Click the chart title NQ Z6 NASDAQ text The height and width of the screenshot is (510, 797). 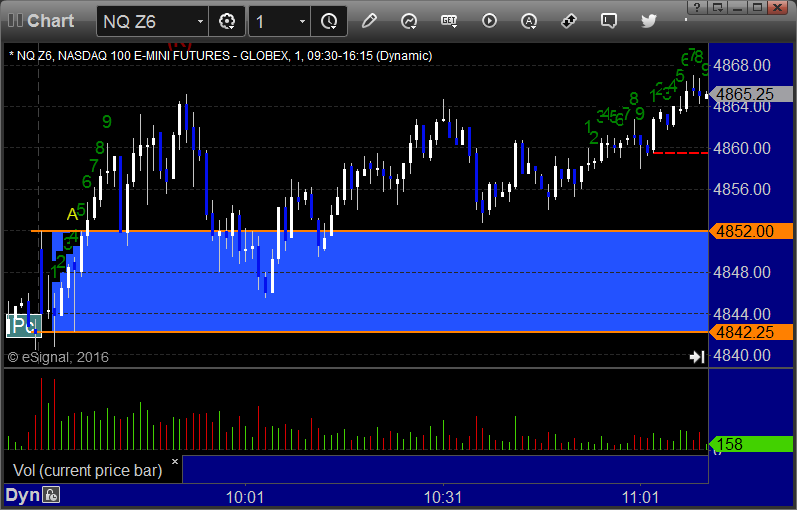coord(221,55)
